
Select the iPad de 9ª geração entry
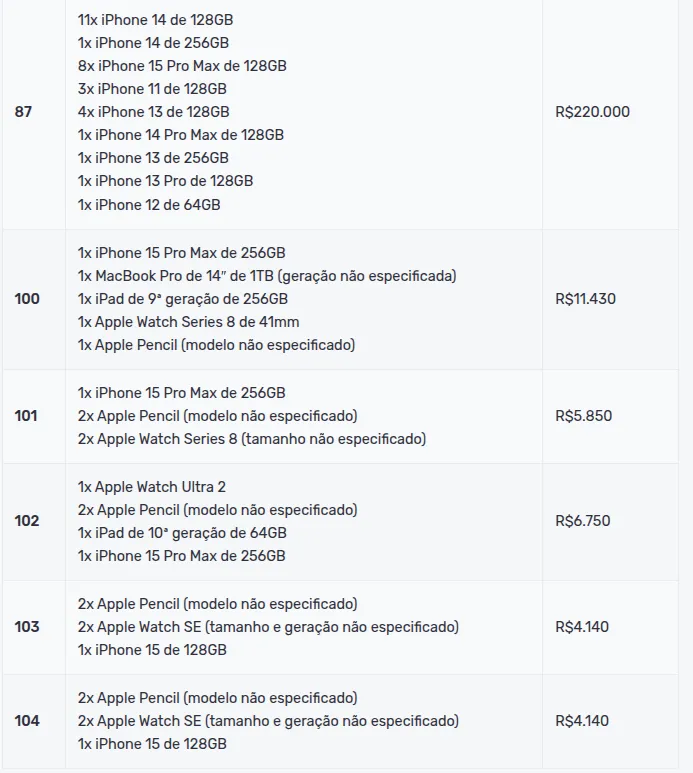coord(183,299)
